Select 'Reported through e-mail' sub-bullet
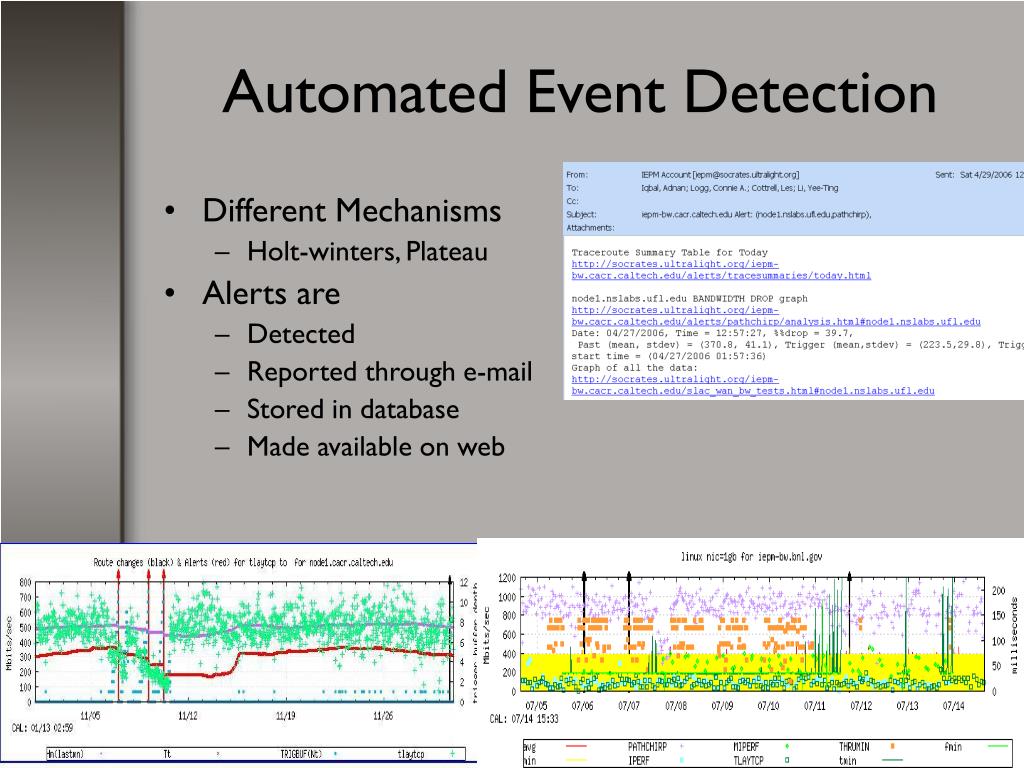Image resolution: width=1024 pixels, height=768 pixels. (389, 372)
